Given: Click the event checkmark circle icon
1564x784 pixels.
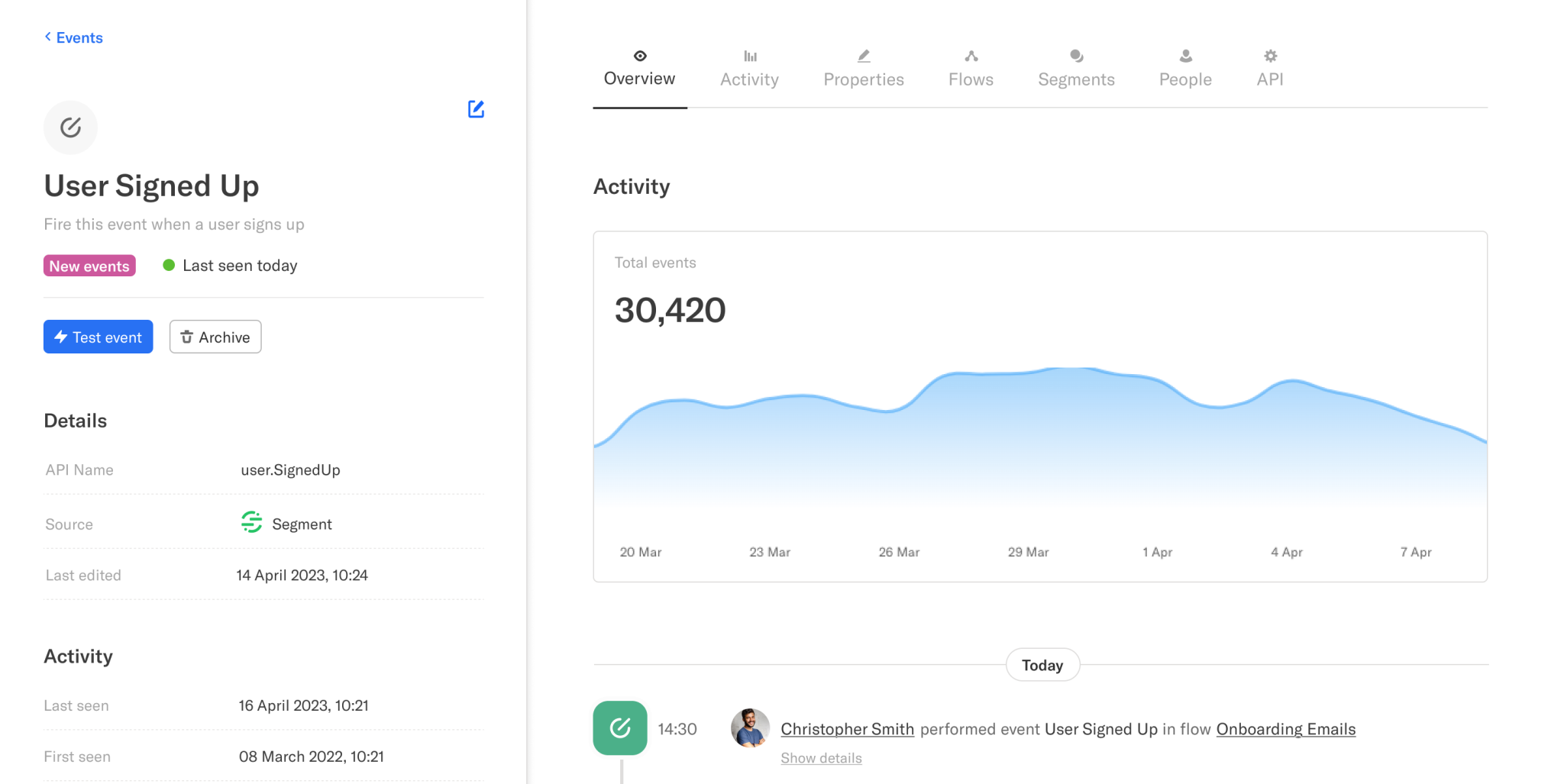Looking at the screenshot, I should click(70, 127).
